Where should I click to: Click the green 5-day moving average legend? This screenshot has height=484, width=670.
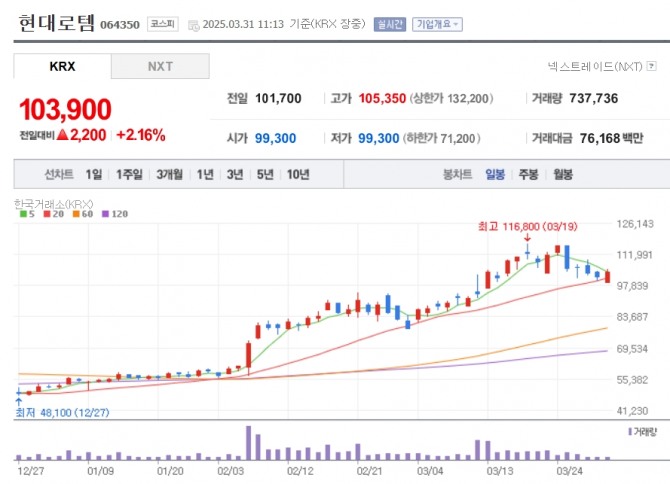[27, 214]
